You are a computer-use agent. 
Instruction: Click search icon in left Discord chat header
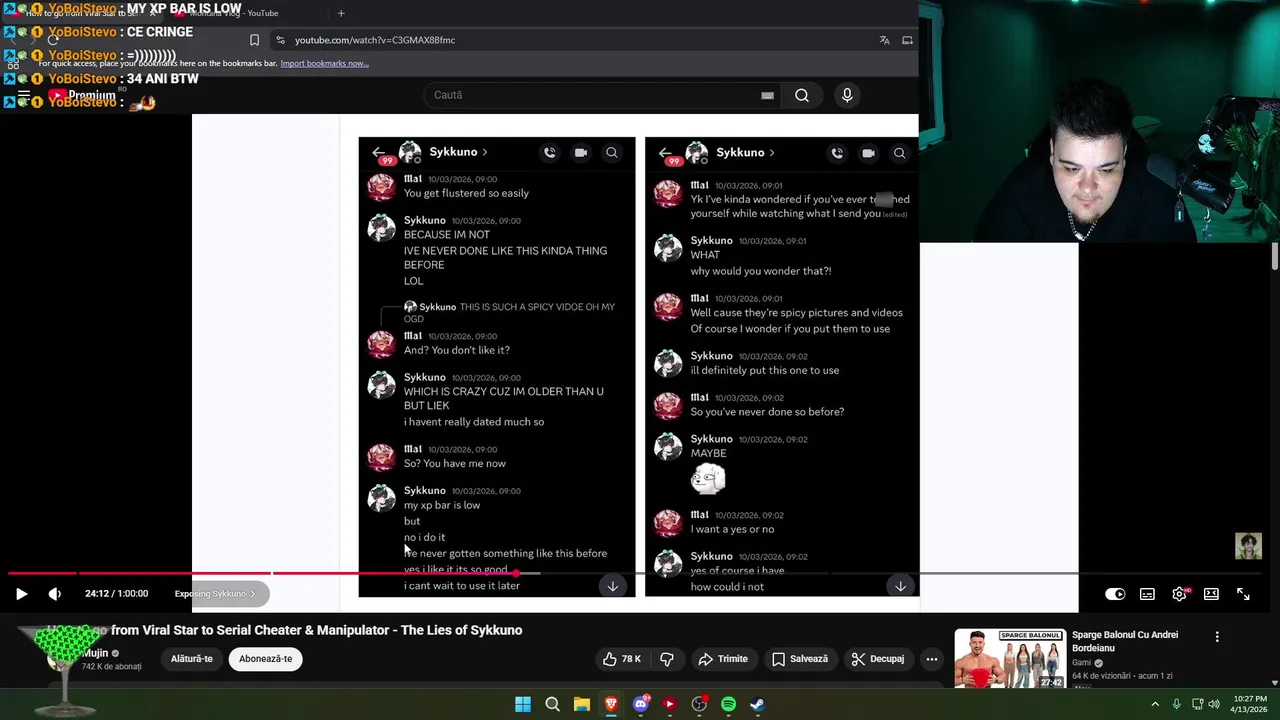click(x=612, y=153)
